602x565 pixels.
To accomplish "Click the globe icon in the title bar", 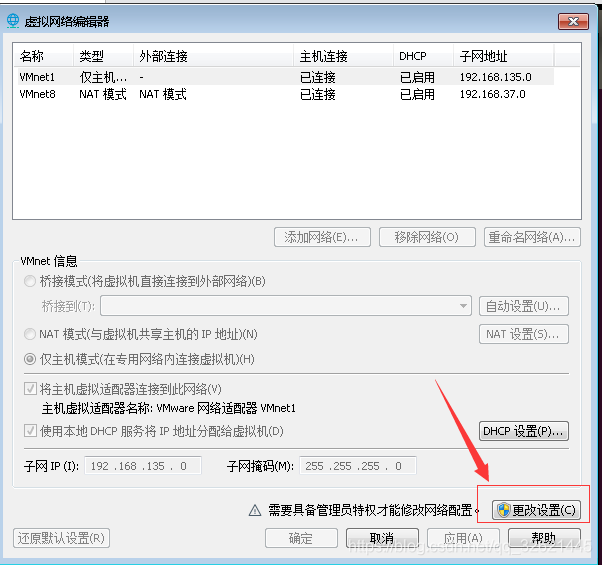I will (13, 21).
